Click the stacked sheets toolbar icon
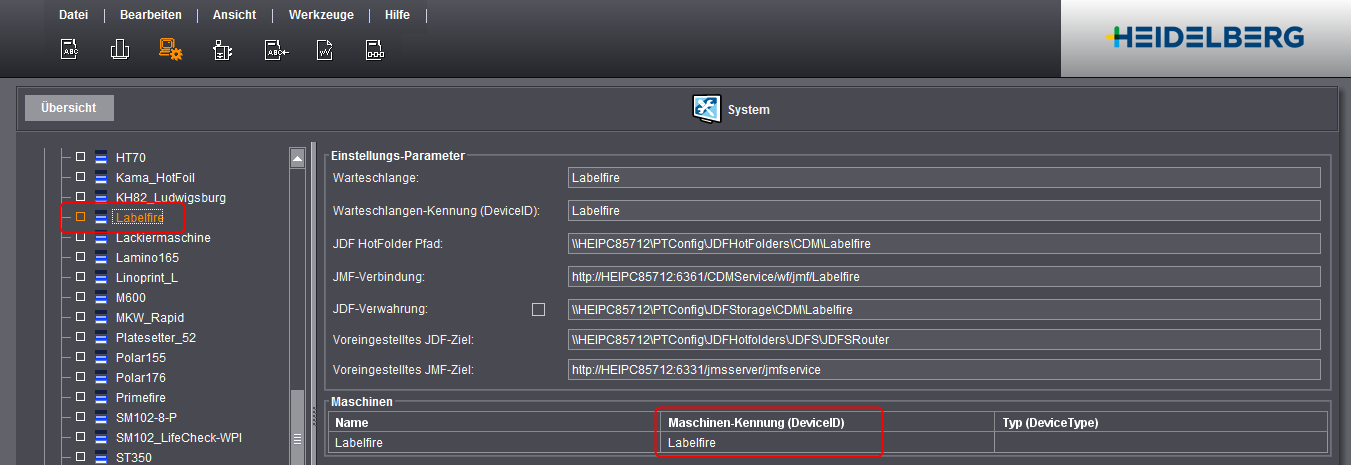1351x465 pixels. pos(120,49)
